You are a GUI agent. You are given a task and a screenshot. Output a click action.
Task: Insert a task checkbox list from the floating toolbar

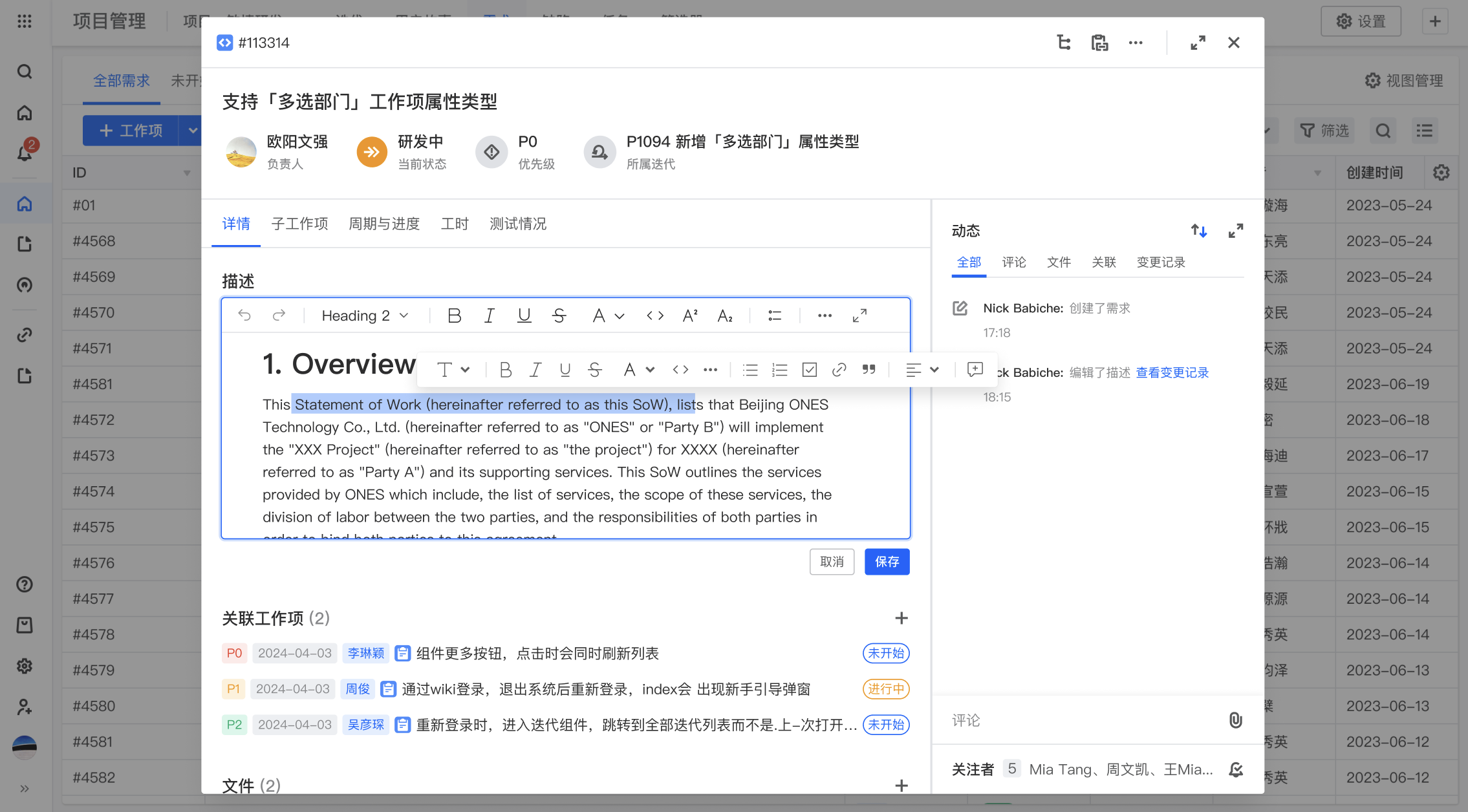pos(808,369)
